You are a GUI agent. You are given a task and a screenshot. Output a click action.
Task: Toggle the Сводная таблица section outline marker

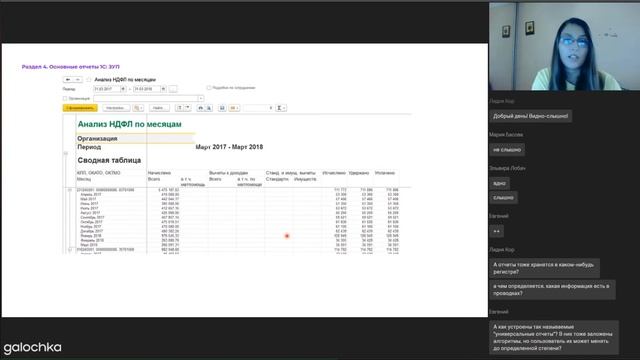pyautogui.click(x=66, y=153)
